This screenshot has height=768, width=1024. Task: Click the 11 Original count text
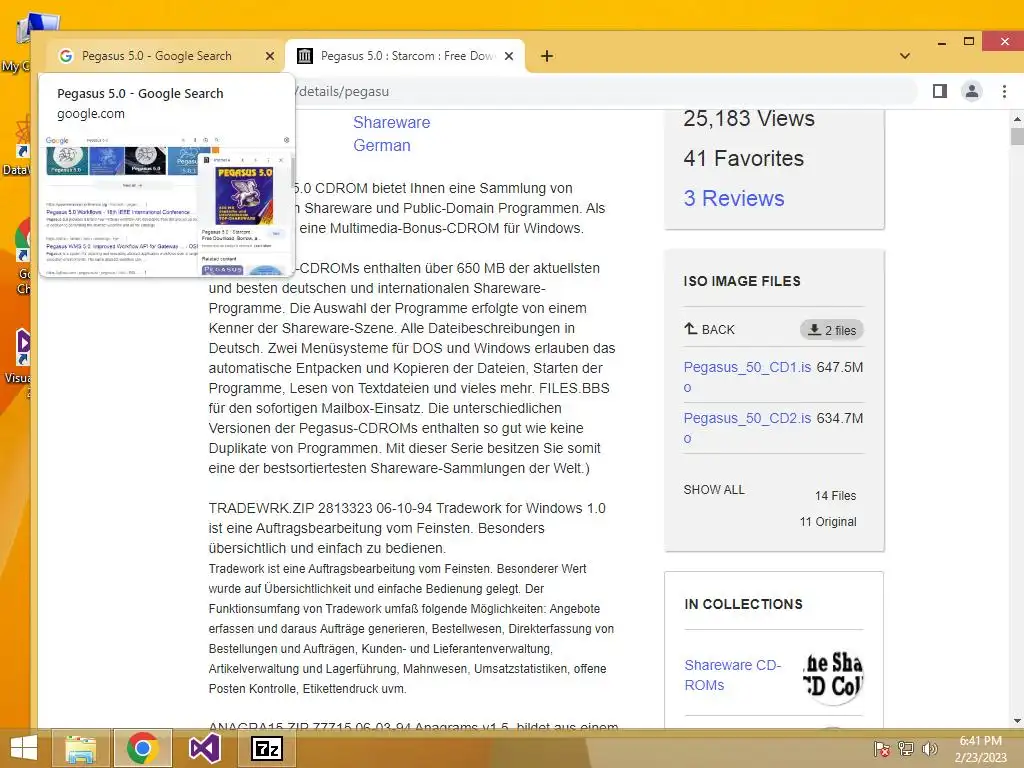tap(828, 522)
